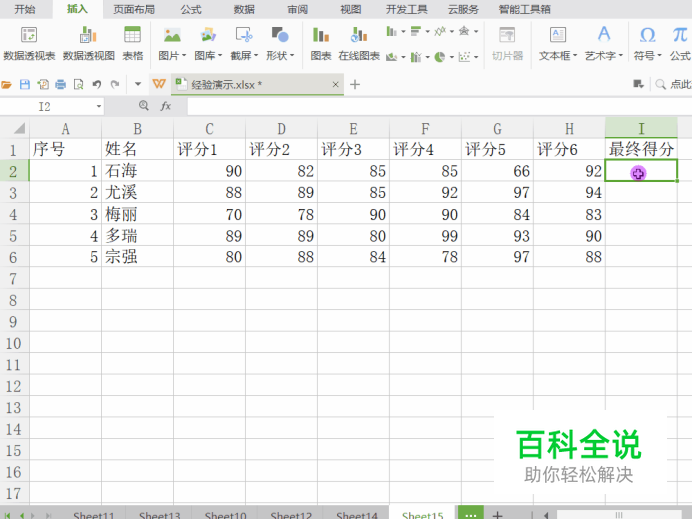Expand the 艺术字 dropdown arrow

coord(621,56)
